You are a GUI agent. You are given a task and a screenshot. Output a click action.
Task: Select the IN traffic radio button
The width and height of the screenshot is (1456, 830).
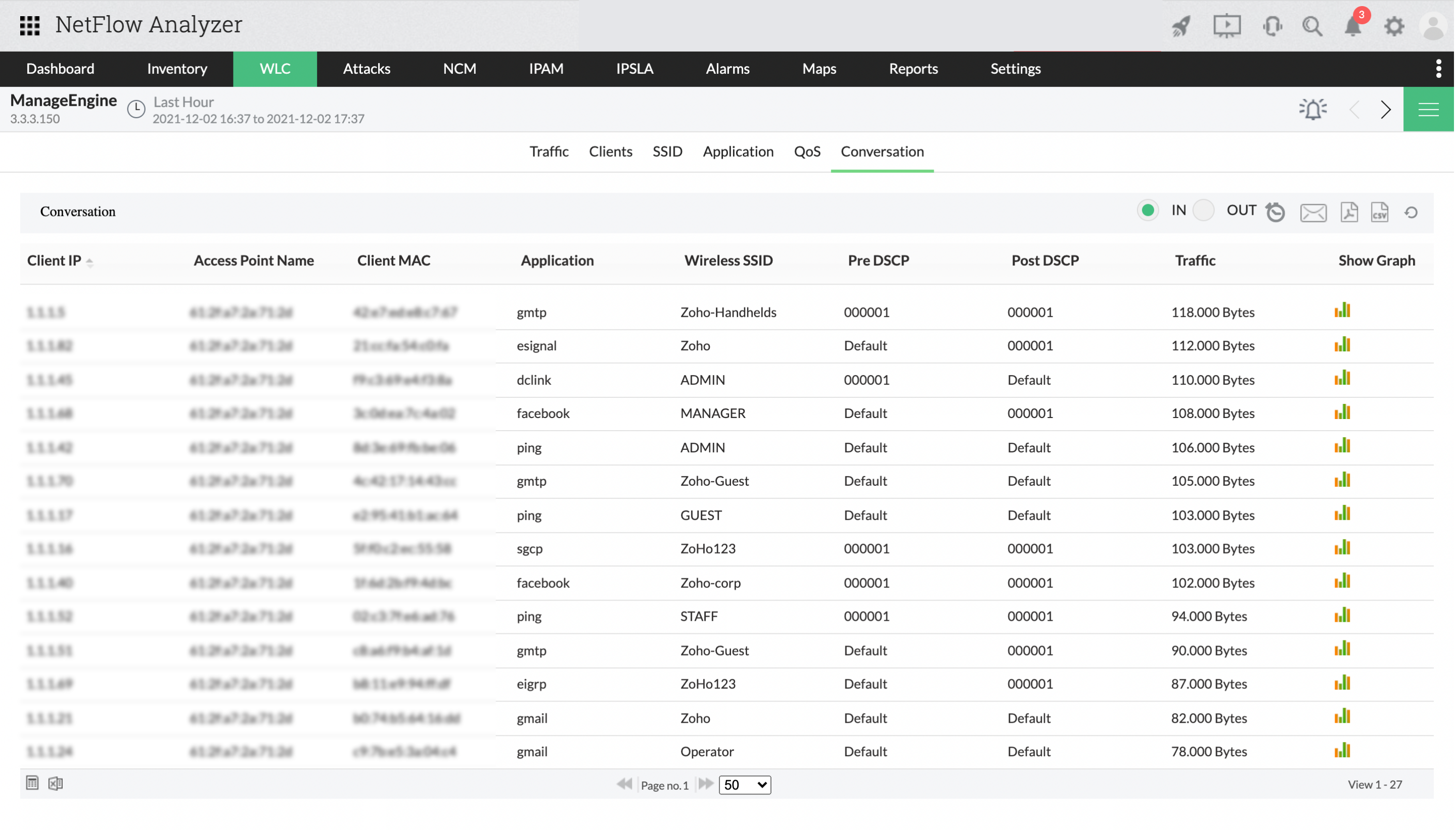[x=1147, y=210]
